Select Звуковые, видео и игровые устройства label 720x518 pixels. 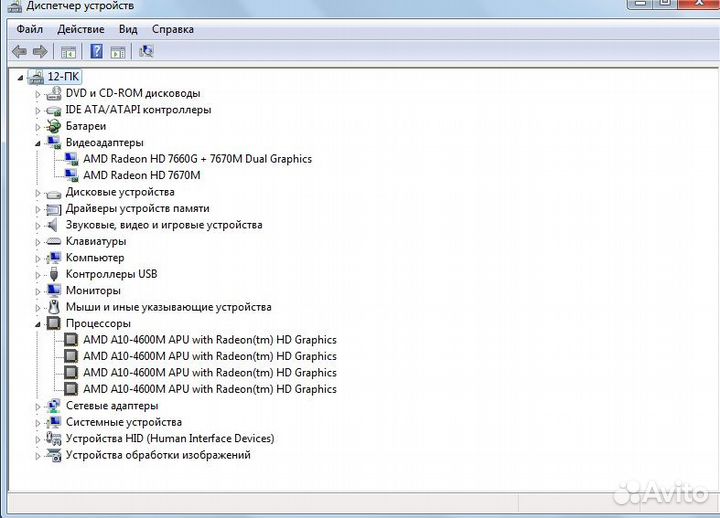point(164,225)
